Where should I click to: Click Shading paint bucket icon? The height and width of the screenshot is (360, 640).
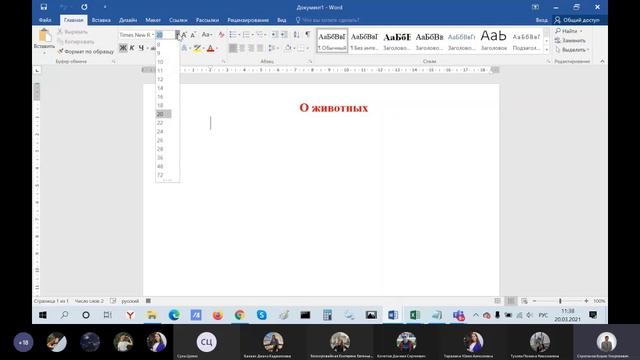288,48
